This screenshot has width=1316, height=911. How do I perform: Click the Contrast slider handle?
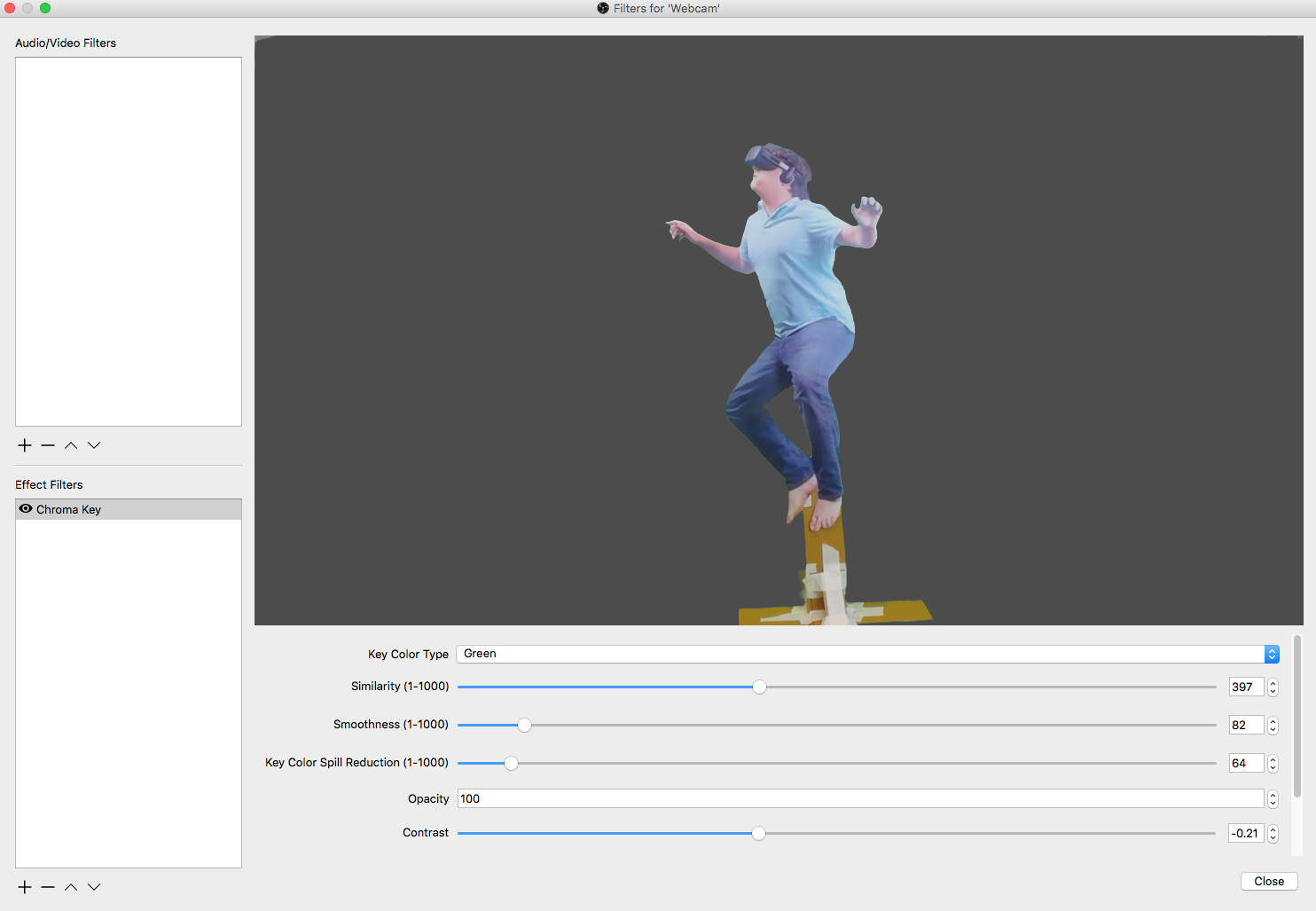[x=758, y=833]
